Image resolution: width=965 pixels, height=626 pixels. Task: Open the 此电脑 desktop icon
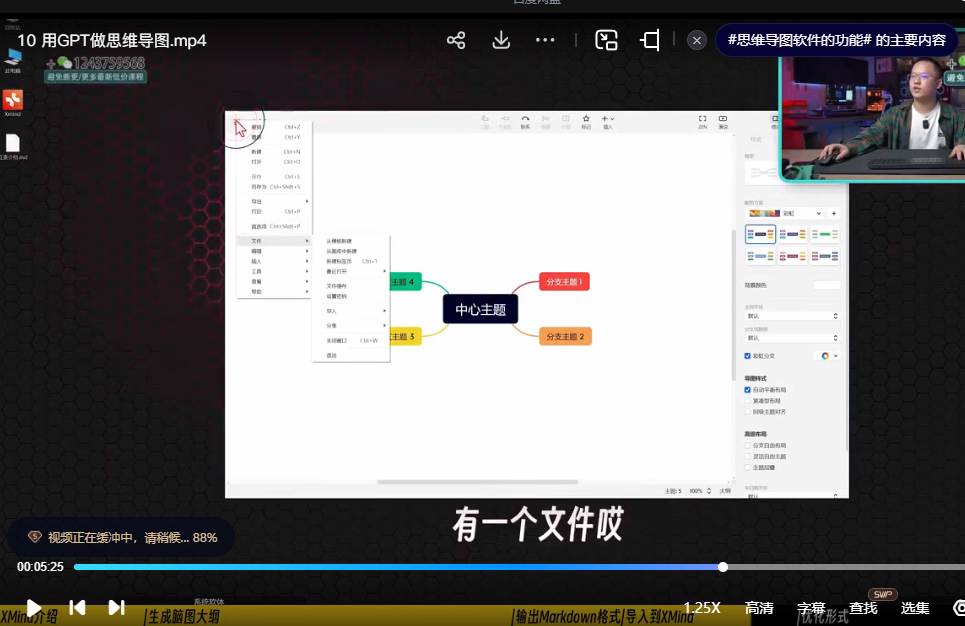point(12,62)
